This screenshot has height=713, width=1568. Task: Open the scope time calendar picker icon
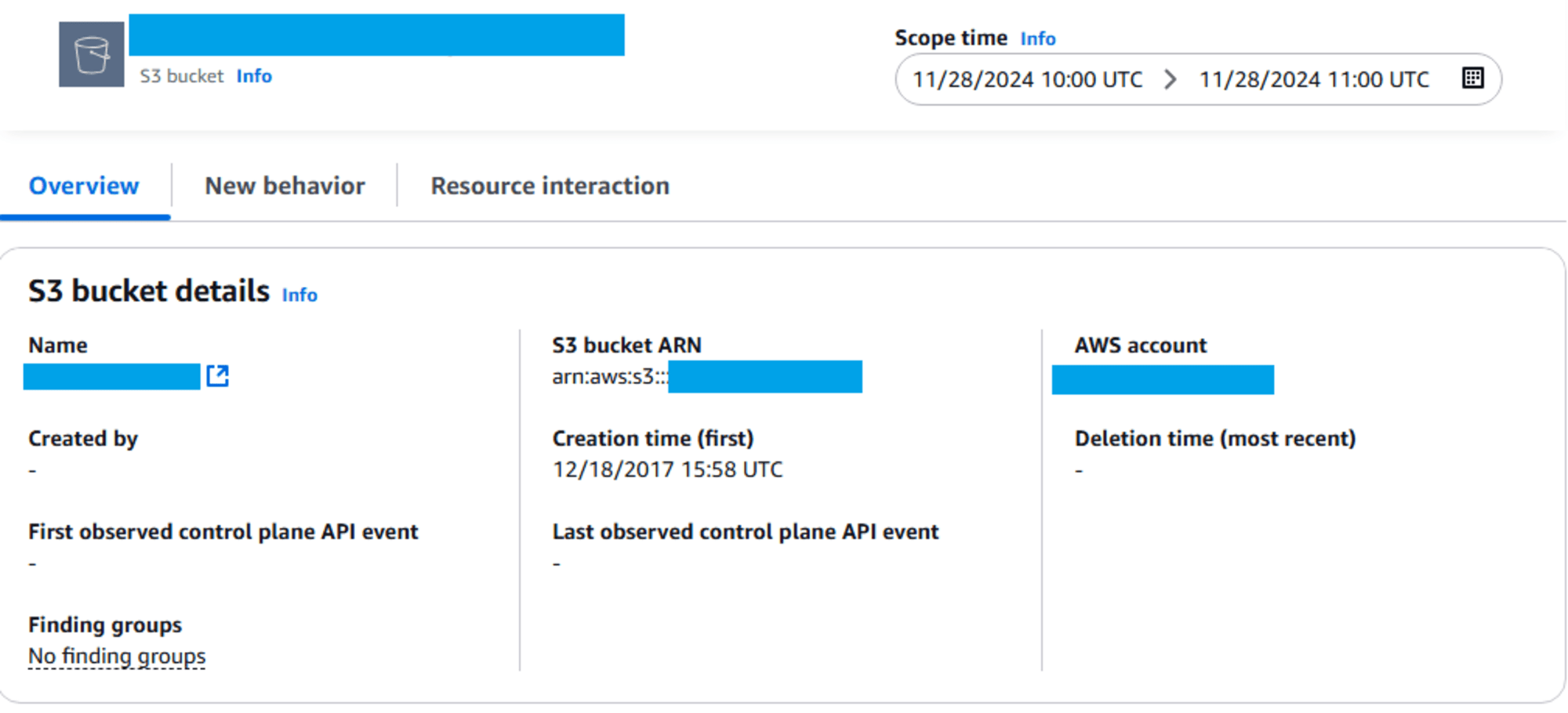(1472, 78)
